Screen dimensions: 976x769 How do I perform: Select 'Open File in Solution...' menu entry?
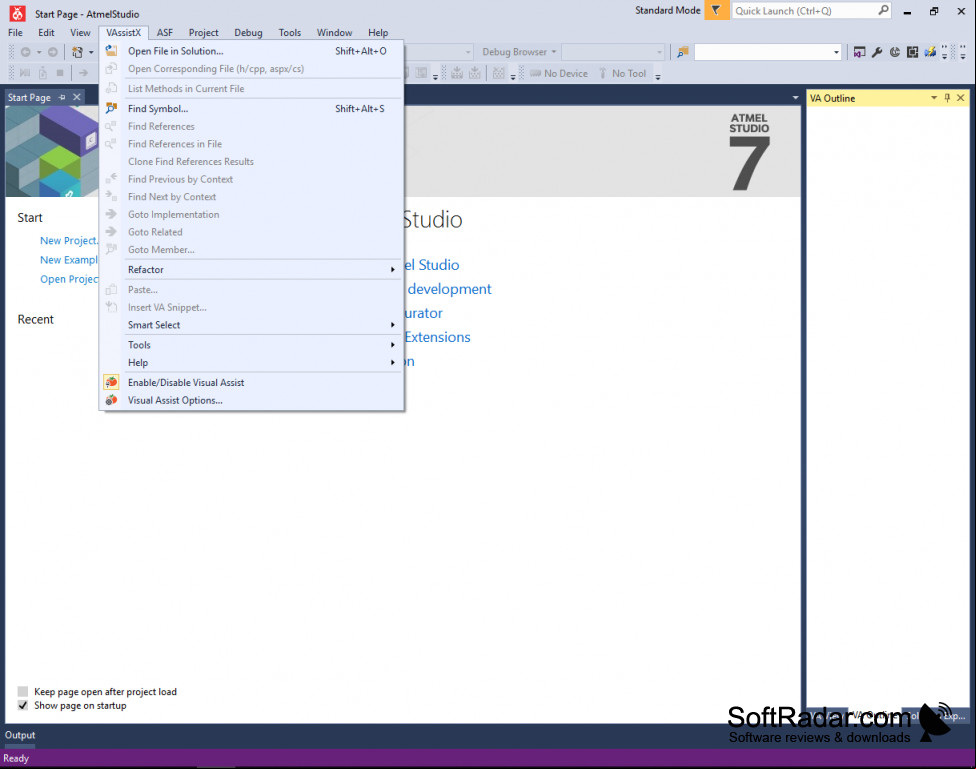(251, 51)
